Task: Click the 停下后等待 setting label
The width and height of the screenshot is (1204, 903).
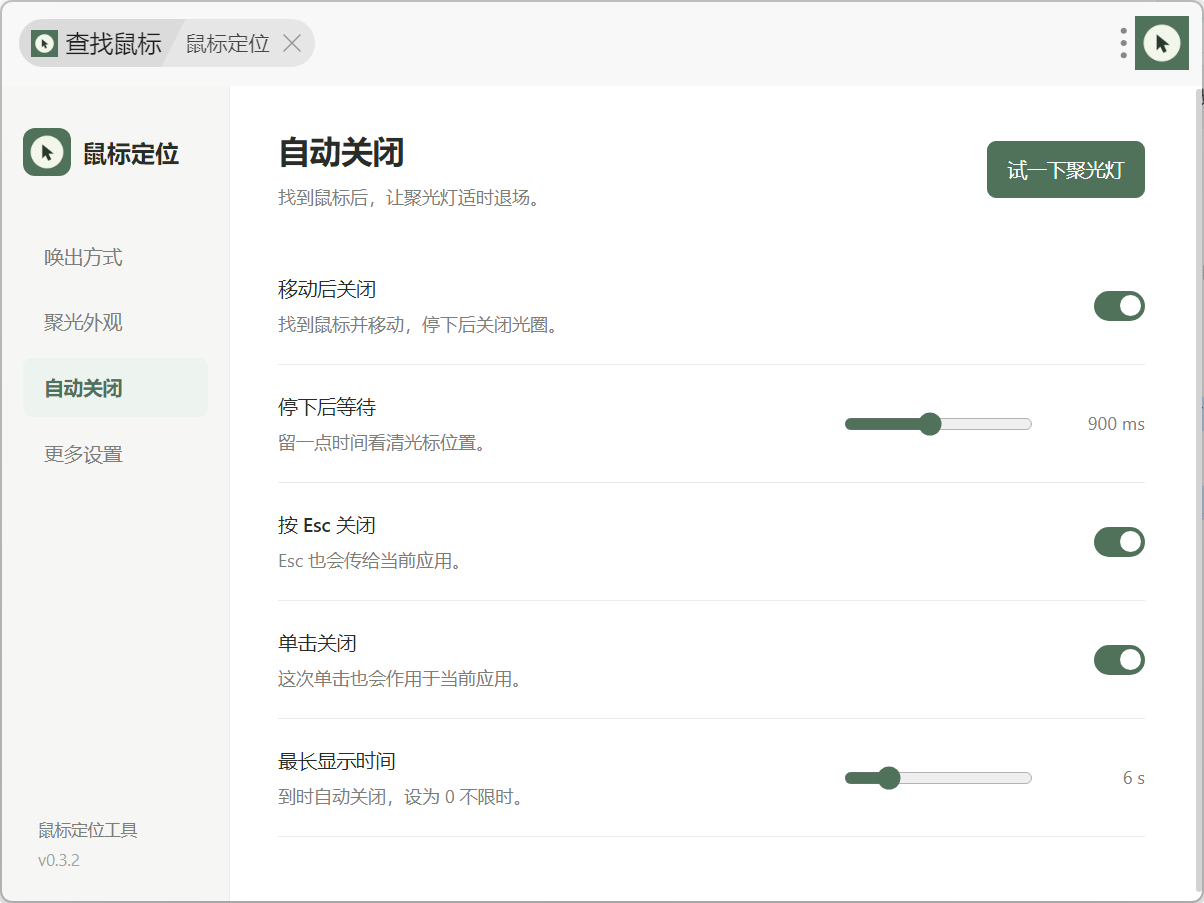Action: click(x=327, y=408)
